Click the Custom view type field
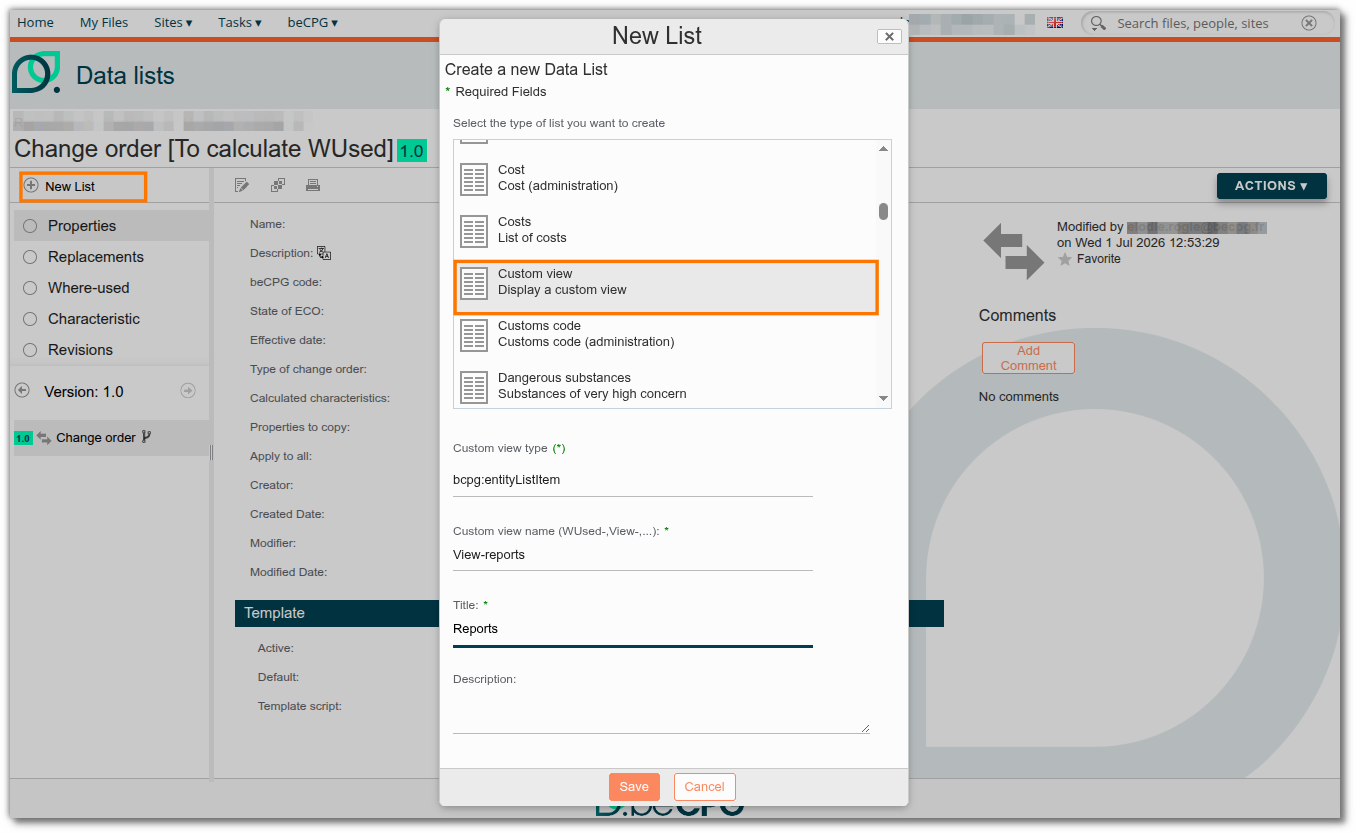1356x834 pixels. pyautogui.click(x=633, y=480)
